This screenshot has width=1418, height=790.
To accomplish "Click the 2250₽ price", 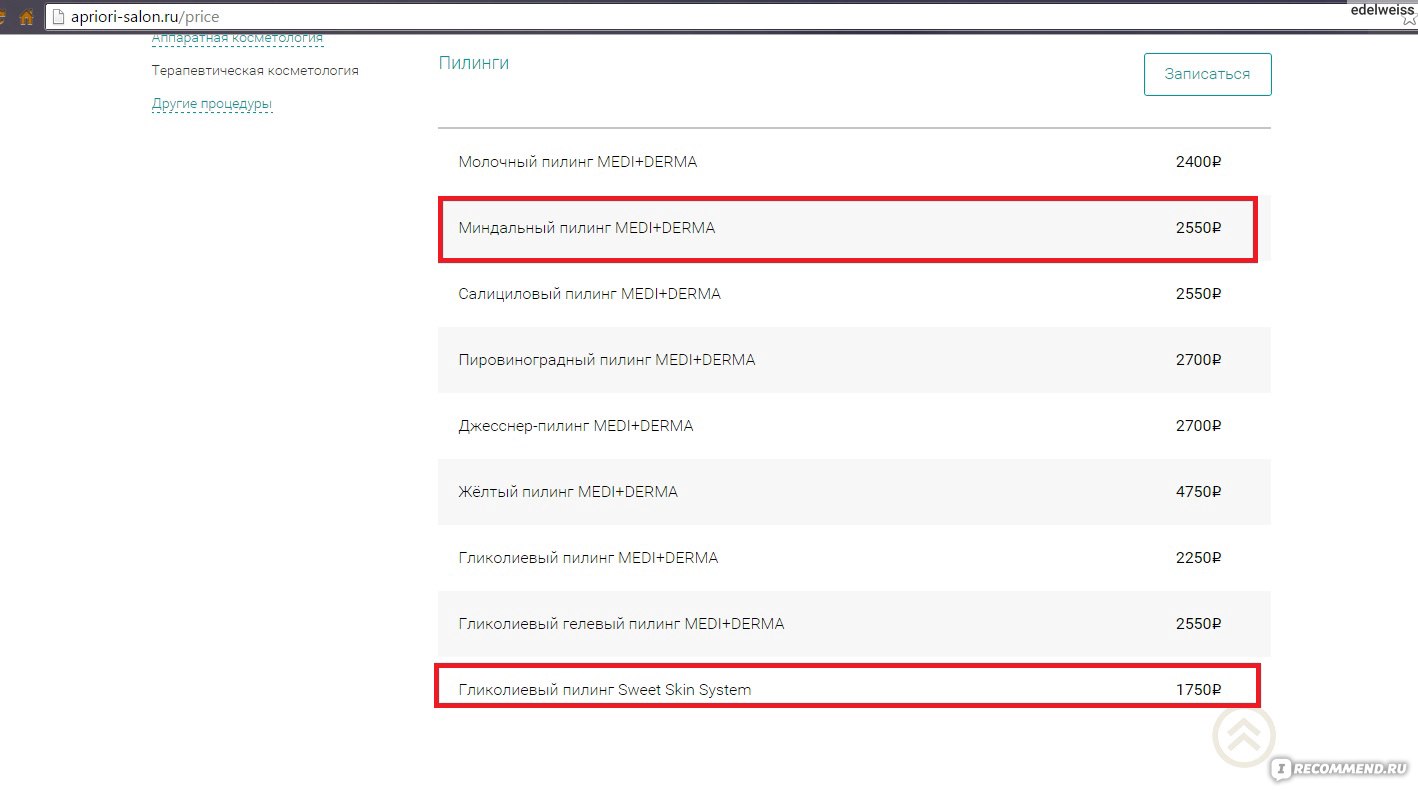I will click(1199, 558).
